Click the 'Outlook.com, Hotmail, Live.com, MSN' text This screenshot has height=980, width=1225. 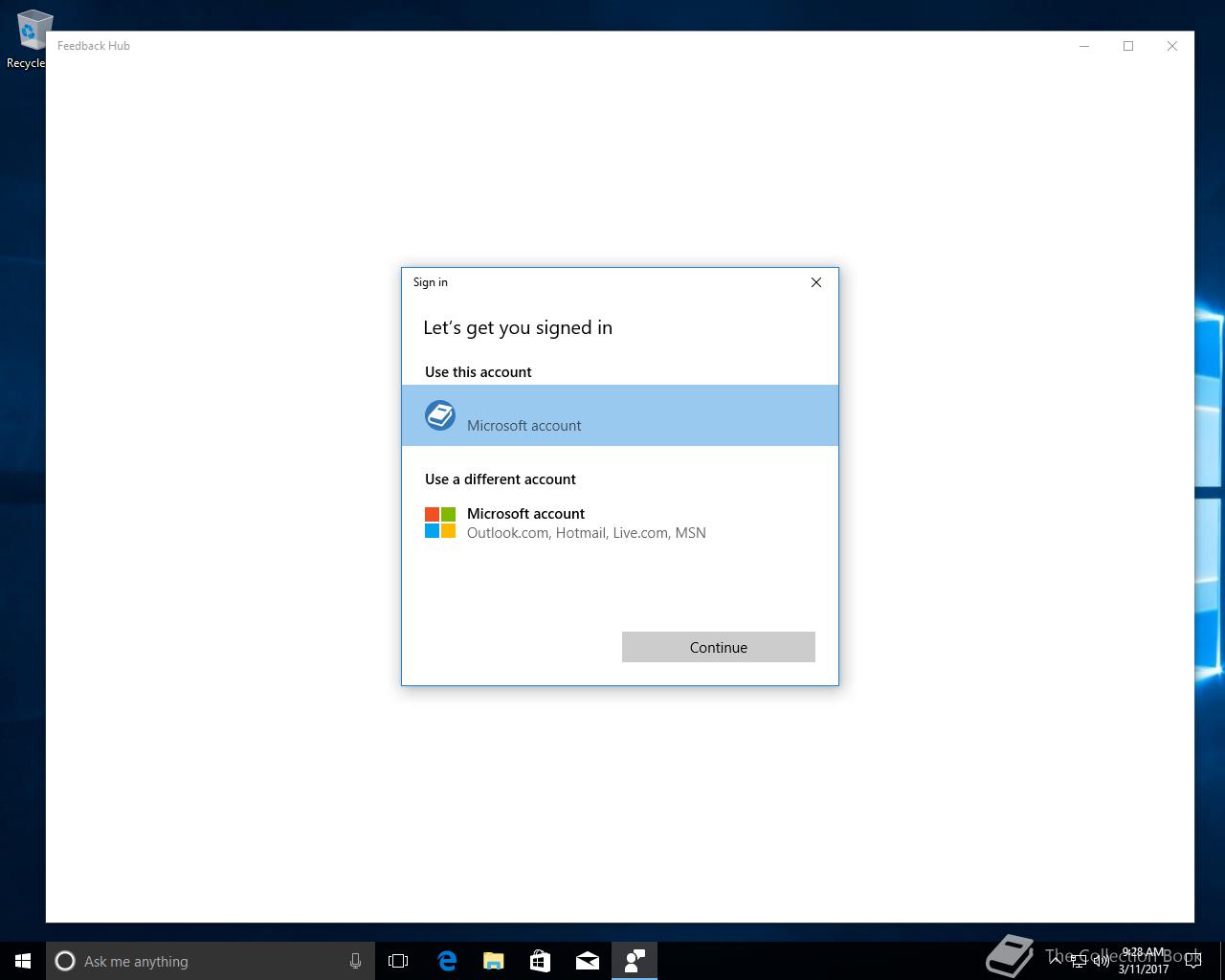[587, 533]
